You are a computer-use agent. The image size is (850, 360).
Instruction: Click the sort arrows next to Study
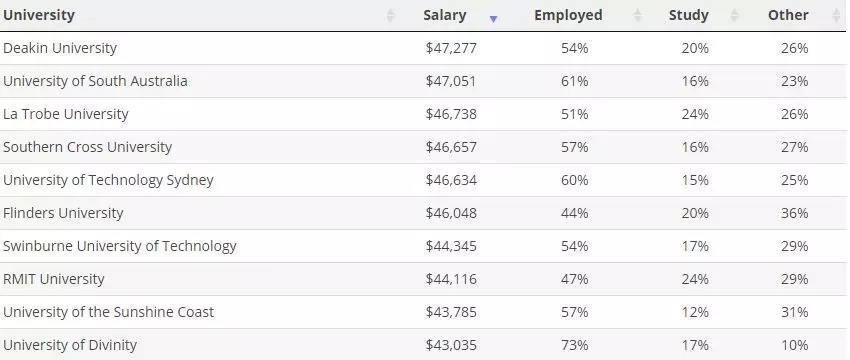734,15
